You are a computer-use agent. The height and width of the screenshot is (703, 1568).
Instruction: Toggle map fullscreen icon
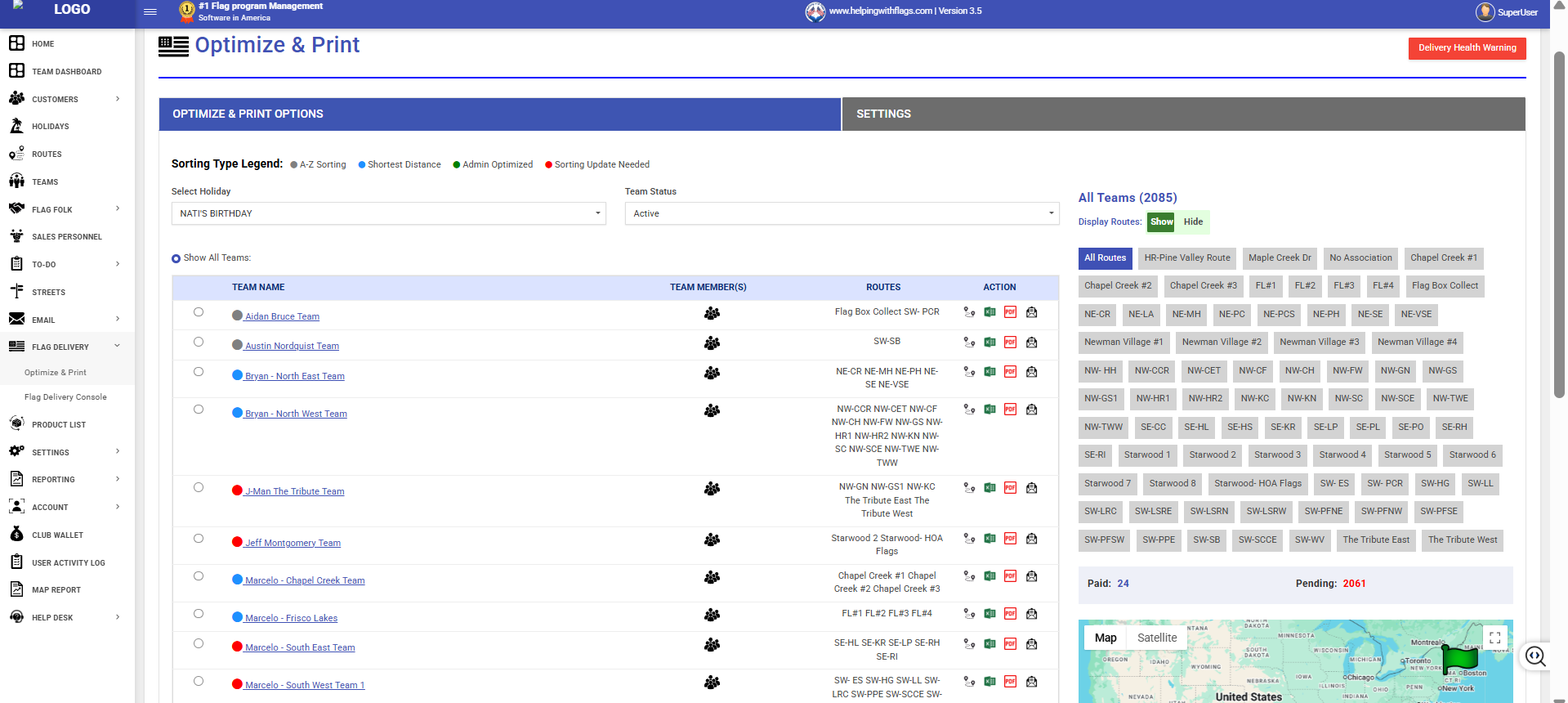[1494, 638]
